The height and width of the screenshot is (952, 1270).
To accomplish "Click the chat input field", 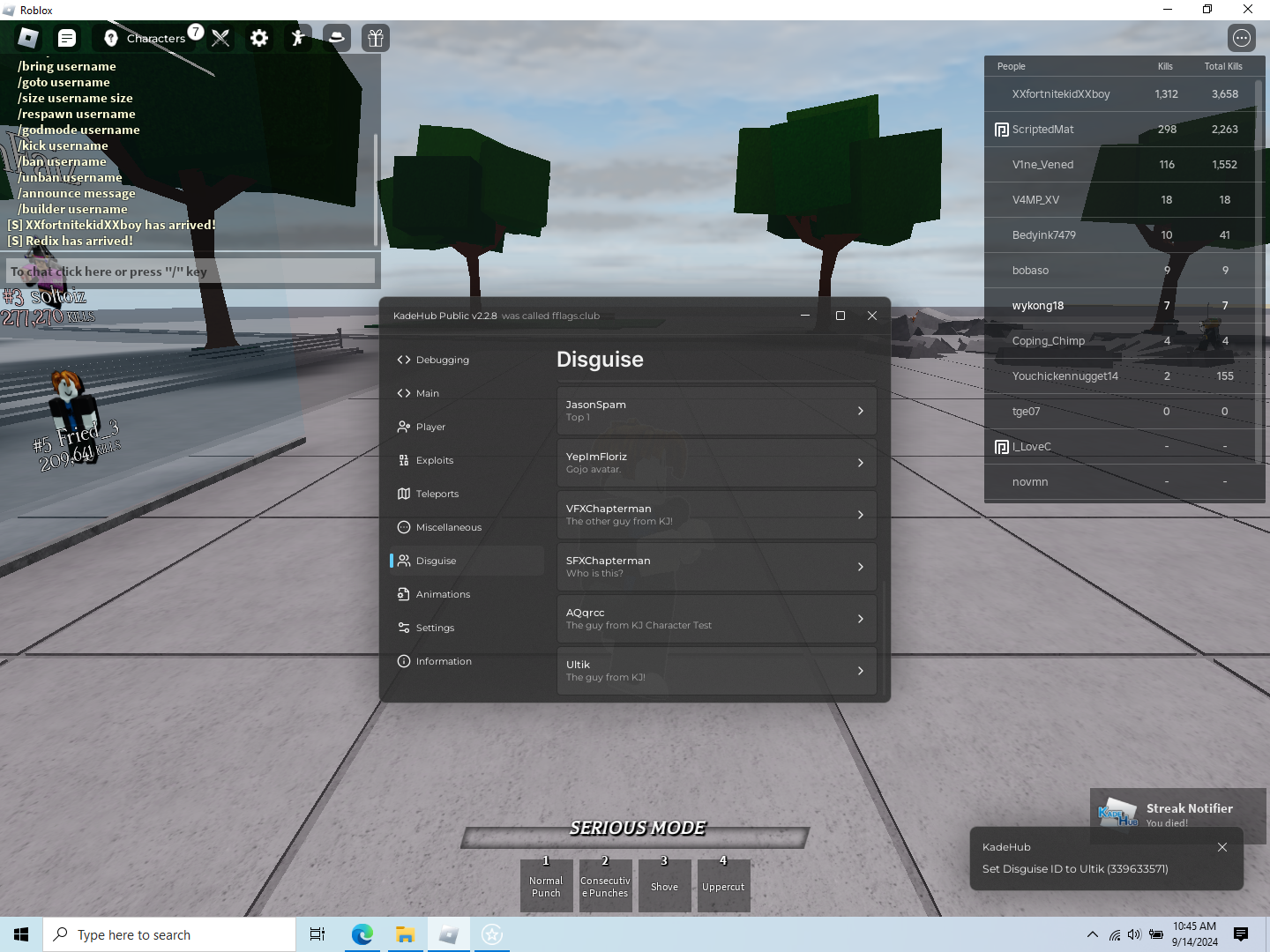I will 191,271.
